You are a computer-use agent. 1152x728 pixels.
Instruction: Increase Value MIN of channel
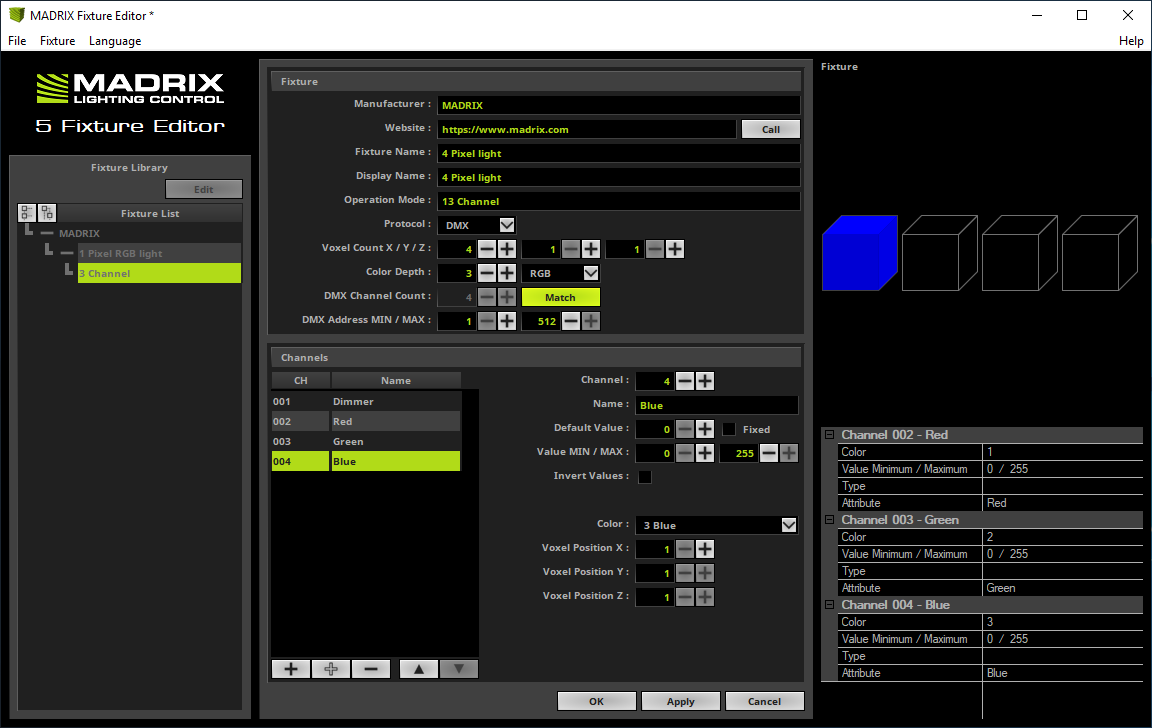tap(705, 453)
